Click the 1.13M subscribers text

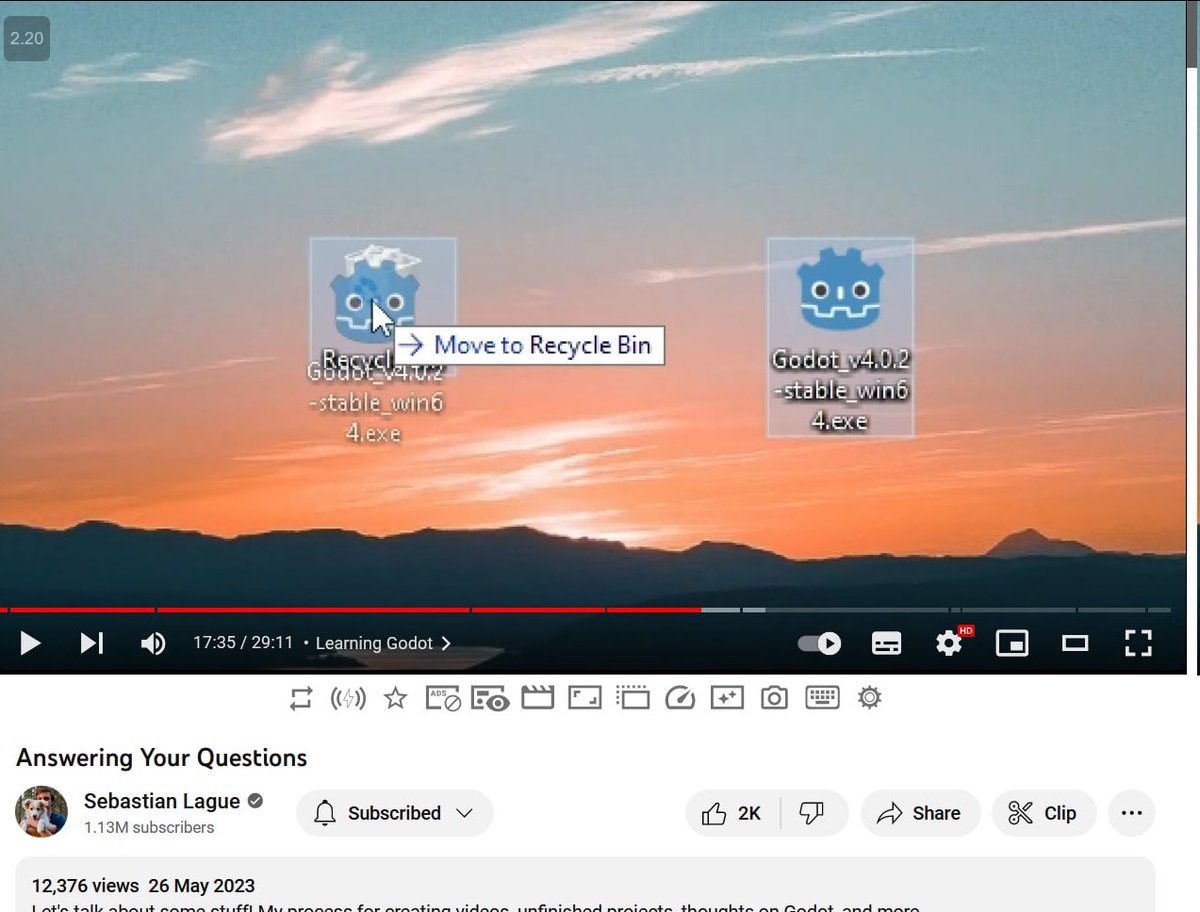point(149,828)
